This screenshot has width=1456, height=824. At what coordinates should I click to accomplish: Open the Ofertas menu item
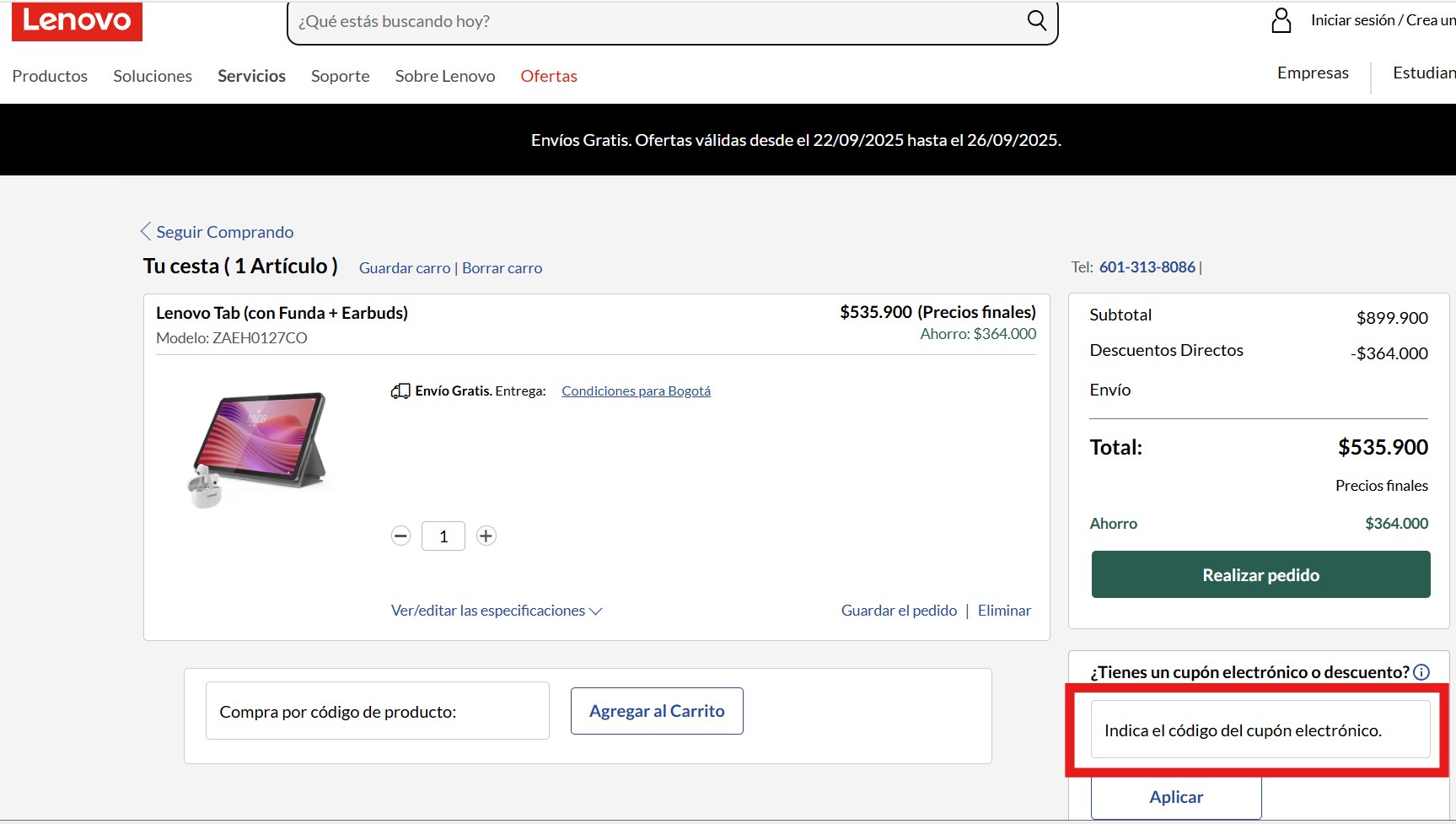(x=549, y=76)
